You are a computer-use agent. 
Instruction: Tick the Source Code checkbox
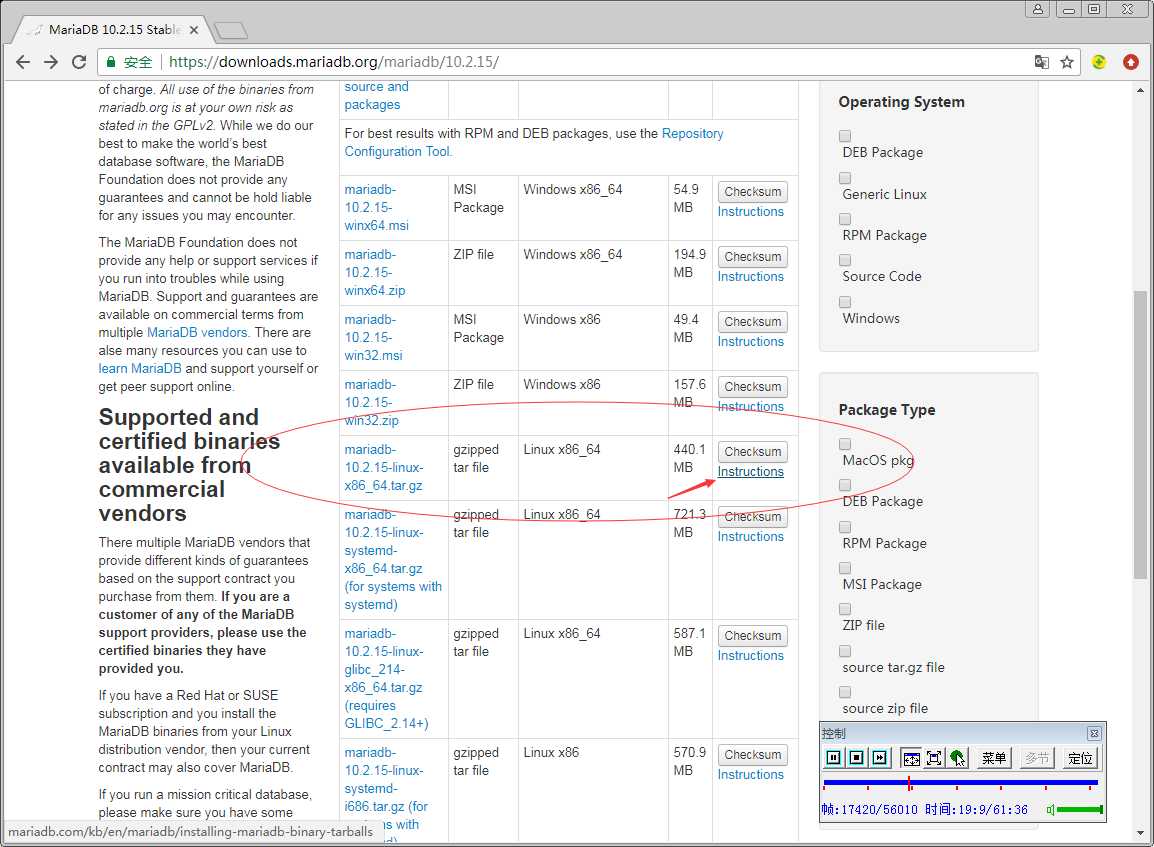point(845,261)
